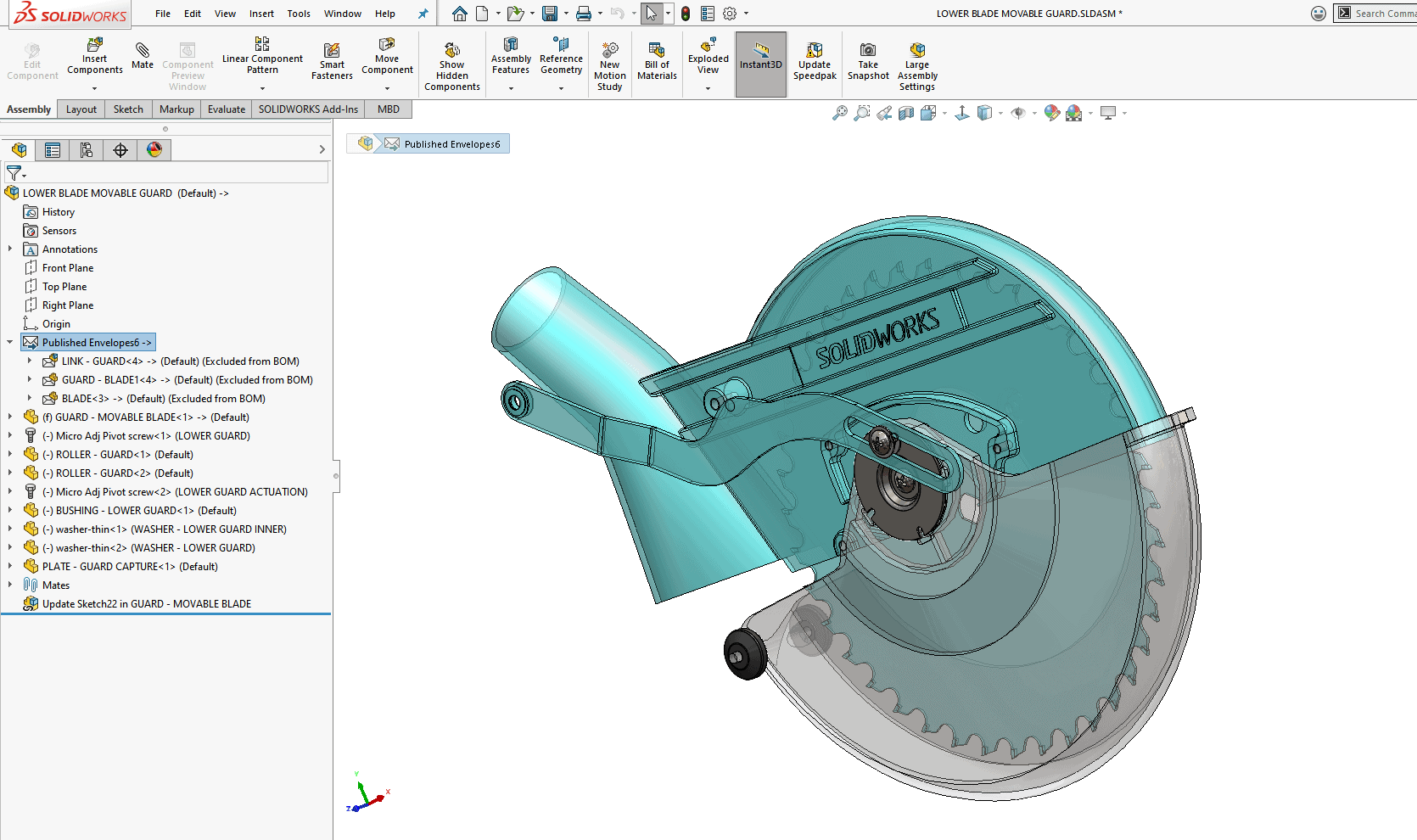
Task: Open the Tools menu
Action: pyautogui.click(x=299, y=14)
